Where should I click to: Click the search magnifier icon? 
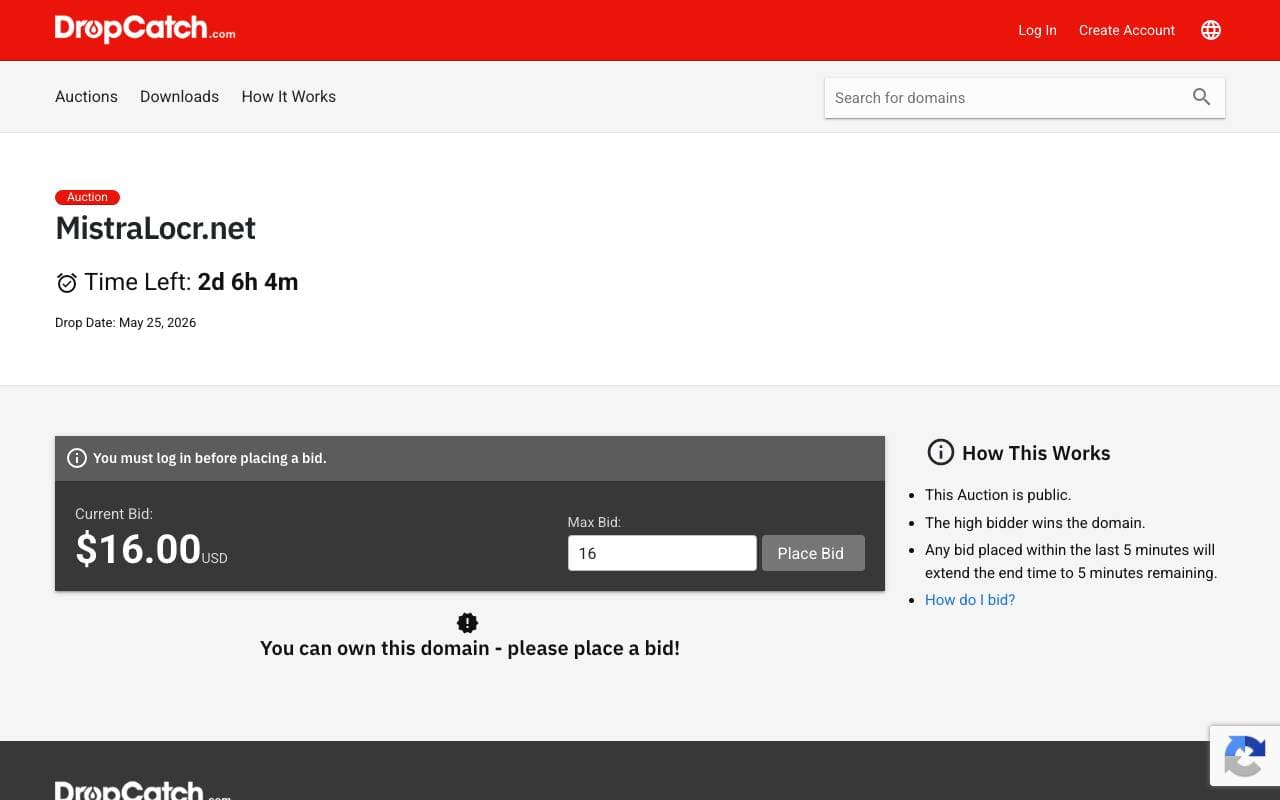[x=1202, y=97]
